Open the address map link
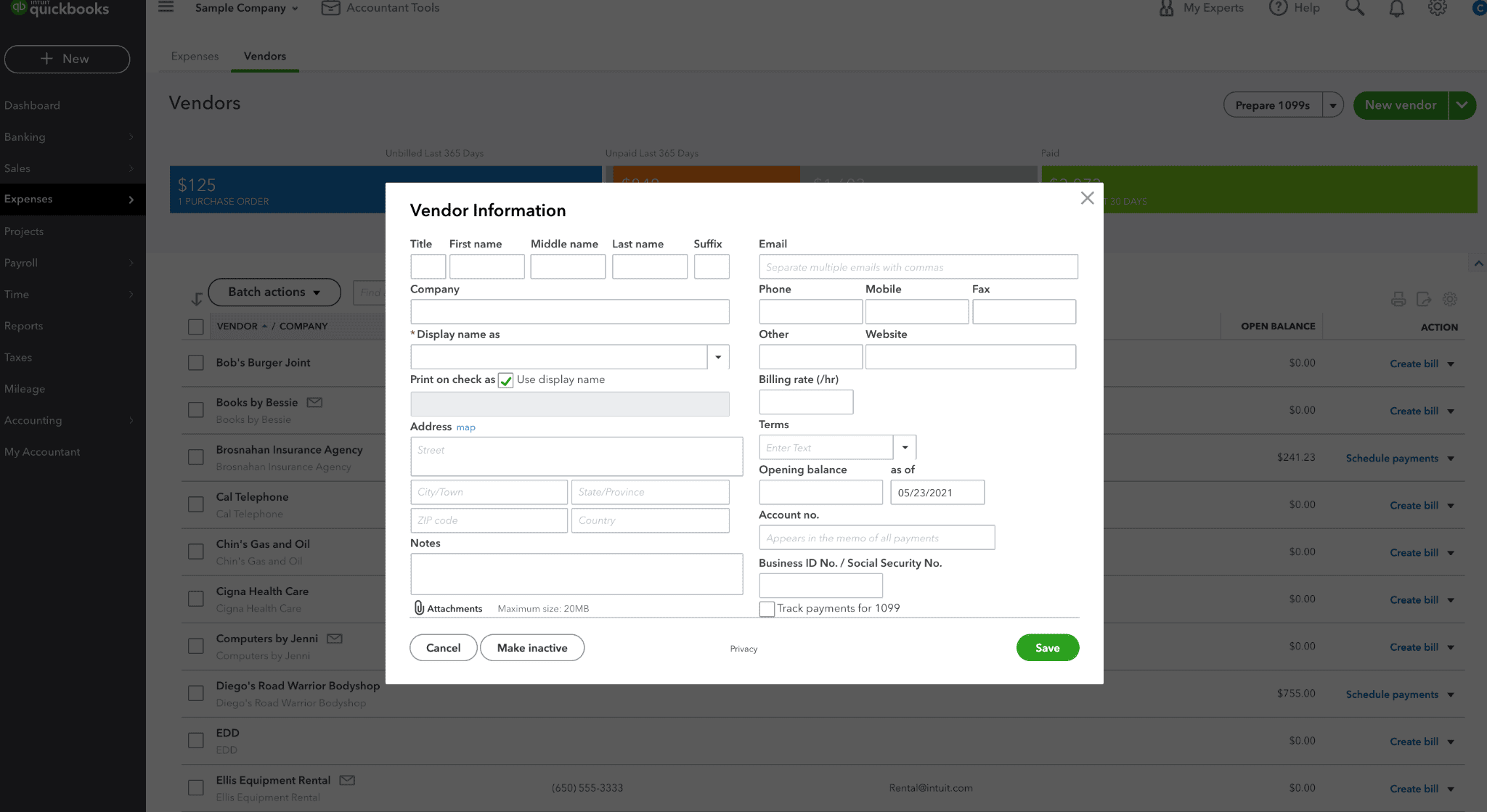The height and width of the screenshot is (812, 1487). (465, 427)
